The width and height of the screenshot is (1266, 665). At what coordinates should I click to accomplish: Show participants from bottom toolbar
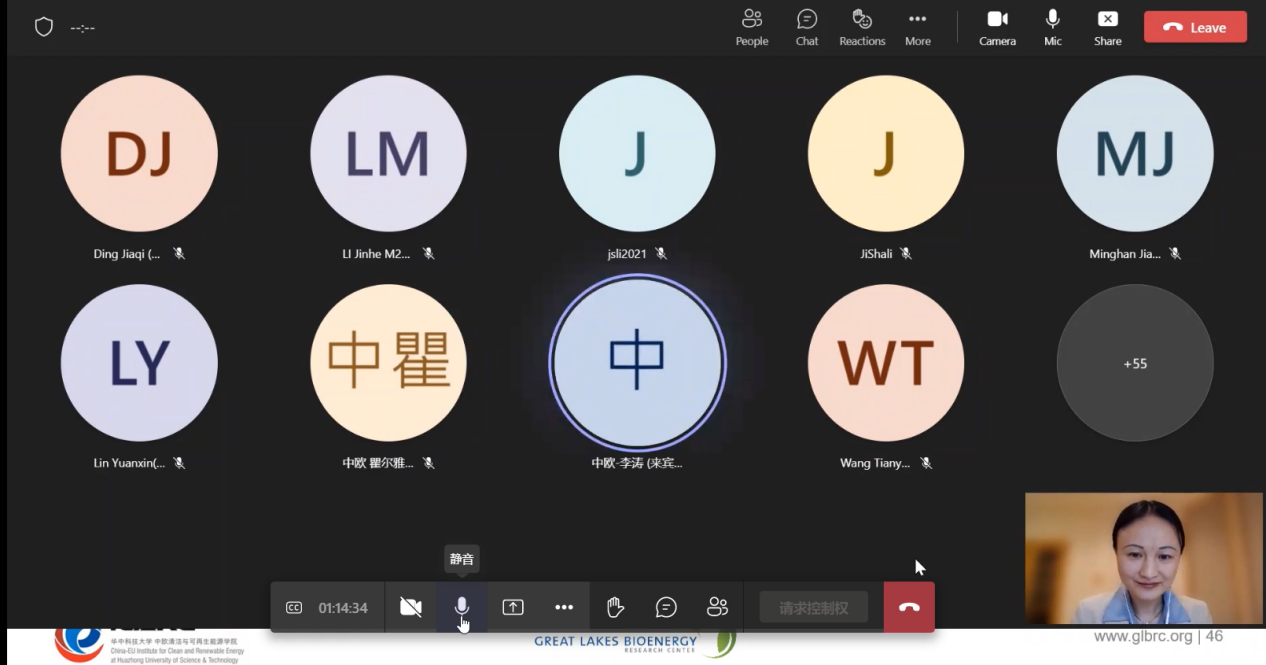point(717,607)
